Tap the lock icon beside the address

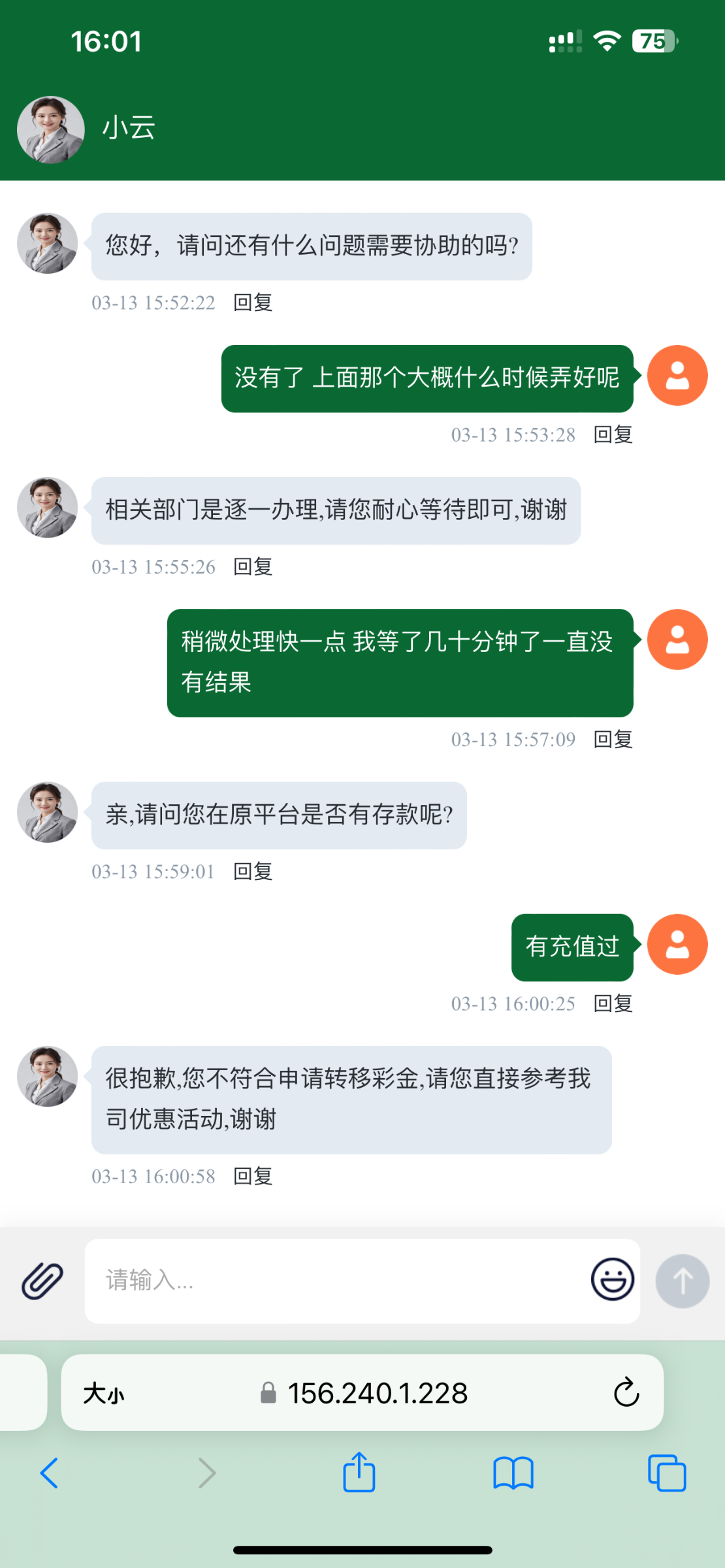click(x=268, y=1393)
